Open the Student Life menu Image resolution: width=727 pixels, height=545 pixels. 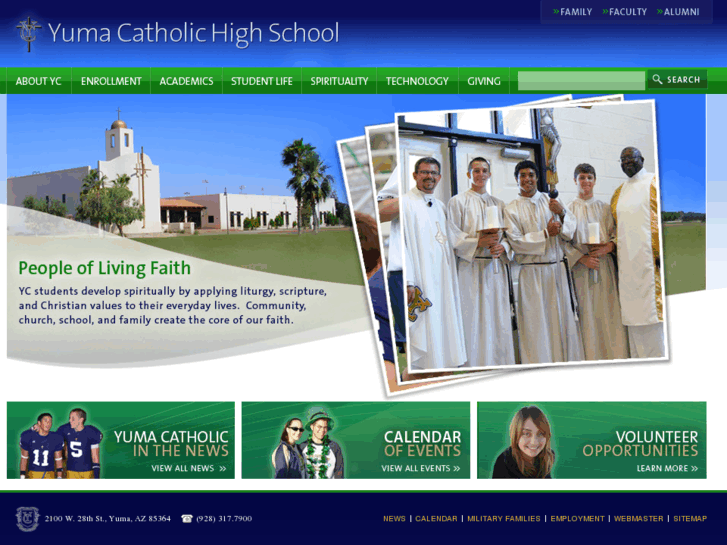tap(261, 81)
